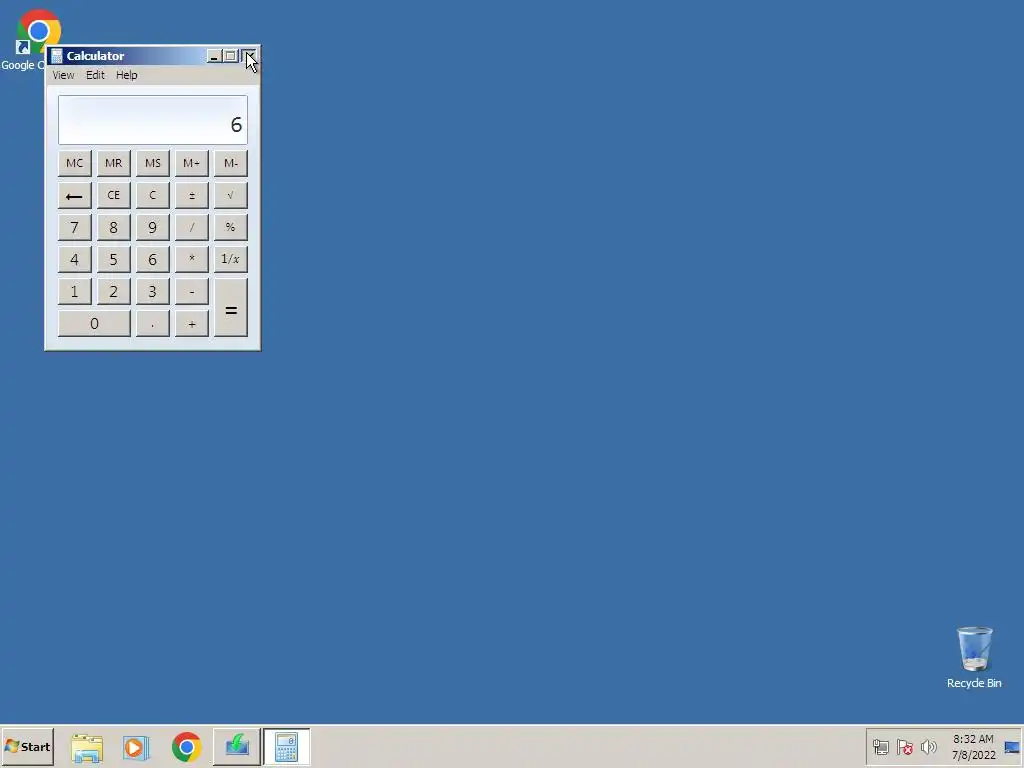This screenshot has height=768, width=1024.
Task: Click the green arrow taskbar app
Action: (x=236, y=746)
